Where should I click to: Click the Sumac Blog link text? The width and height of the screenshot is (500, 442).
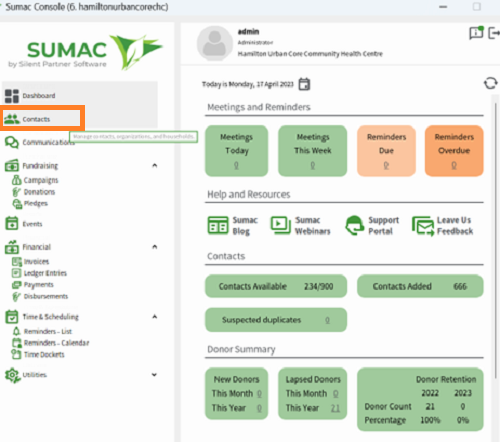245,226
